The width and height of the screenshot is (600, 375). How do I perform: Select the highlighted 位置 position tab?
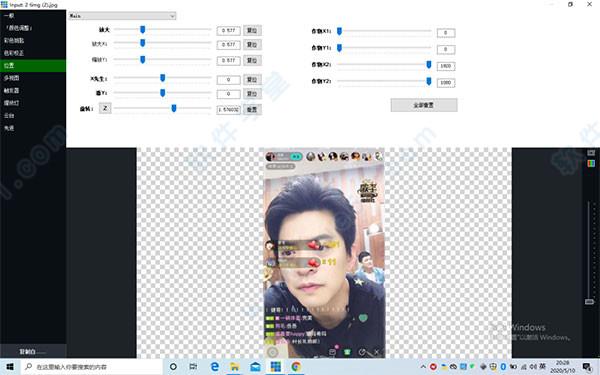click(33, 65)
